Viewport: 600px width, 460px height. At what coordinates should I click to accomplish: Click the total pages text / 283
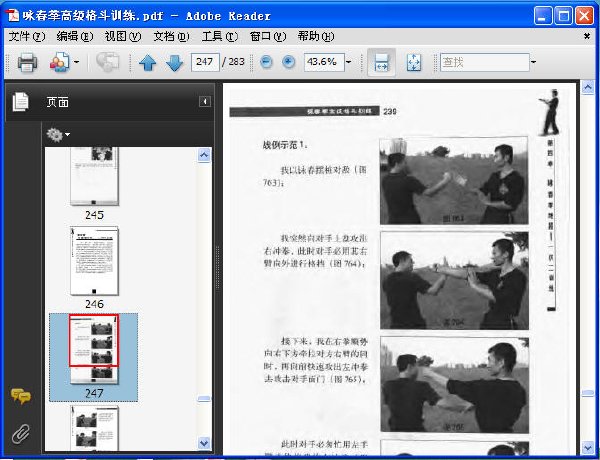[x=233, y=62]
